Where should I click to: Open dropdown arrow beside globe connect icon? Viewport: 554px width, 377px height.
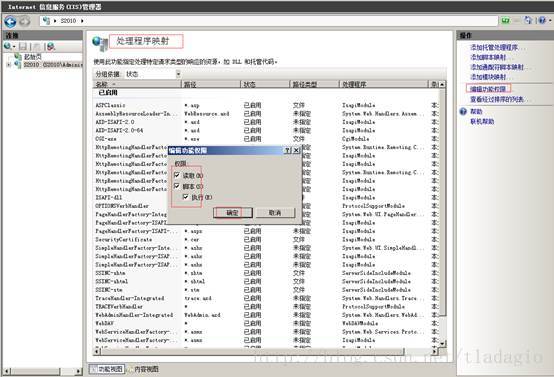point(14,47)
